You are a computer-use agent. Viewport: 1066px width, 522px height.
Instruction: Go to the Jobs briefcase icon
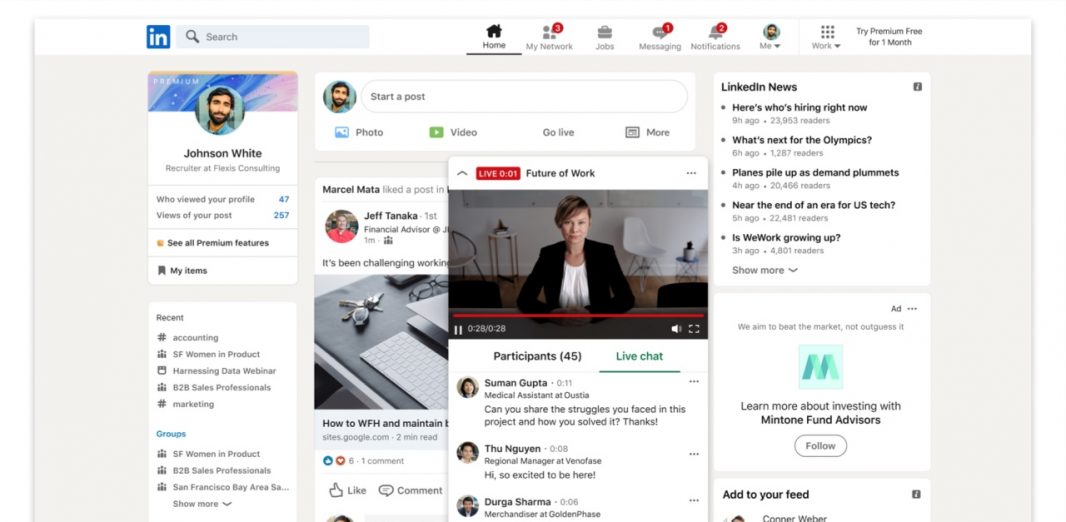click(604, 37)
